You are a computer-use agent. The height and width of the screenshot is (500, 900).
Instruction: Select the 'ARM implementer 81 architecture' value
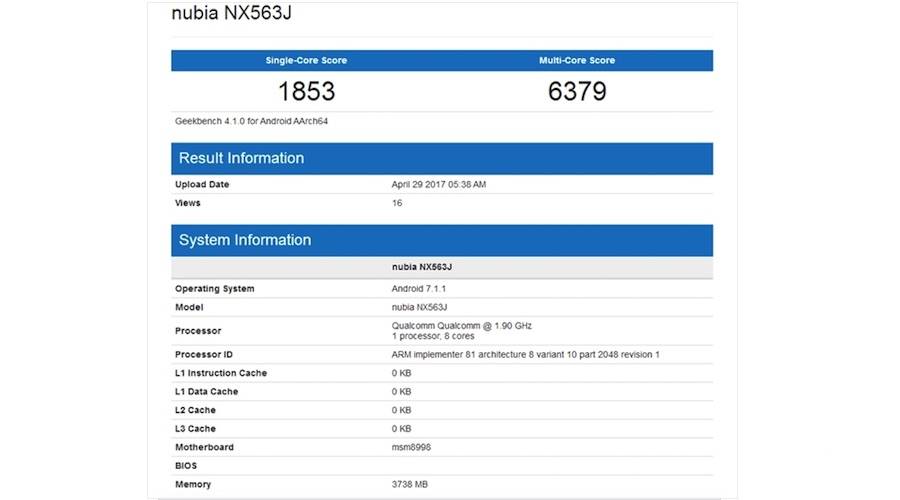(525, 355)
